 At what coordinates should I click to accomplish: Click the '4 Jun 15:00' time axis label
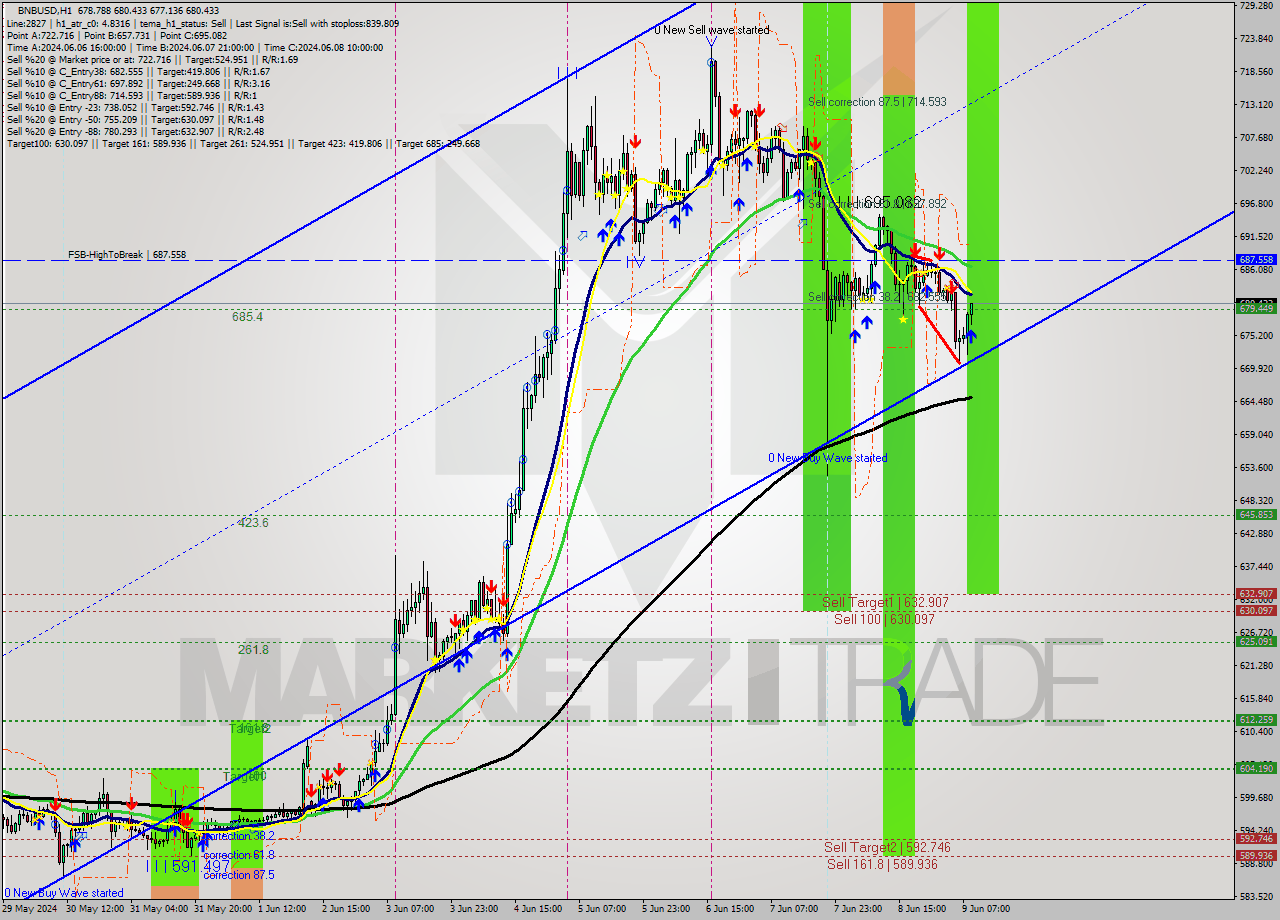click(538, 909)
